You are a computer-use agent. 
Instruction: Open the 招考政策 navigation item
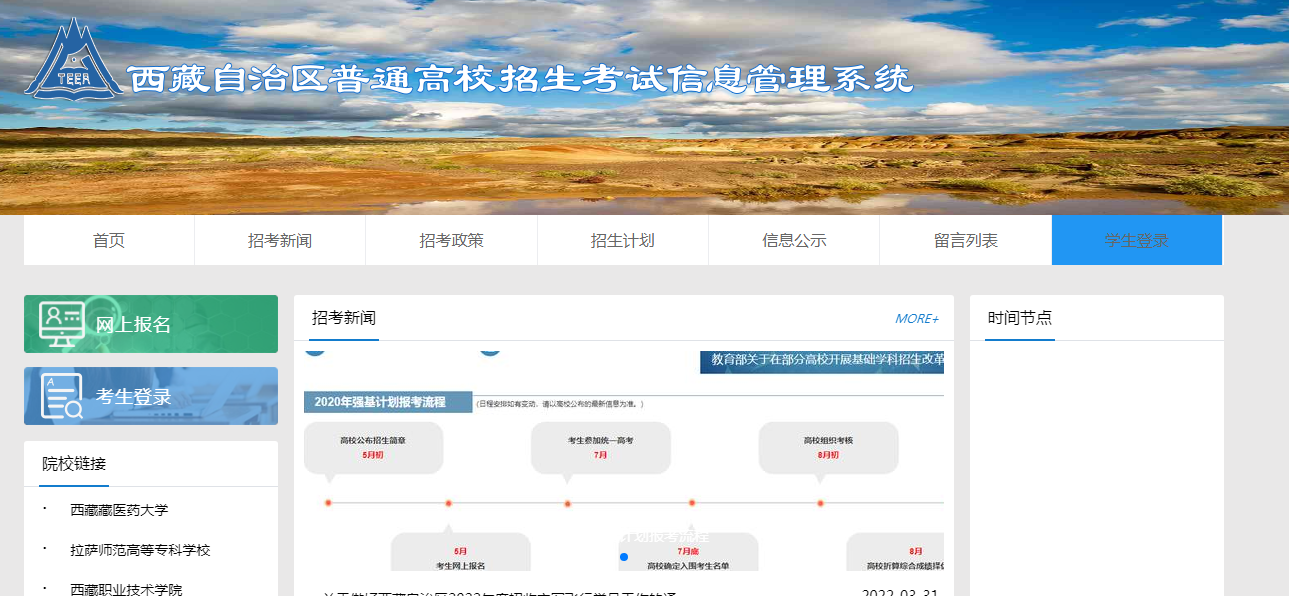tap(451, 241)
